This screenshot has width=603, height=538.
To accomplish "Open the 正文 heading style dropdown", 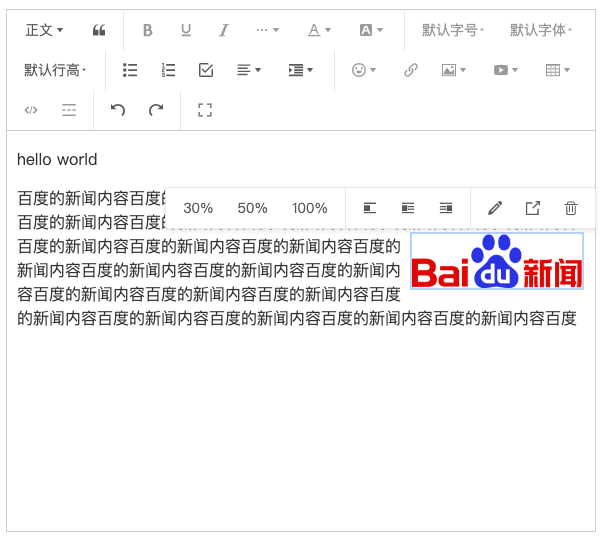I will pos(44,30).
